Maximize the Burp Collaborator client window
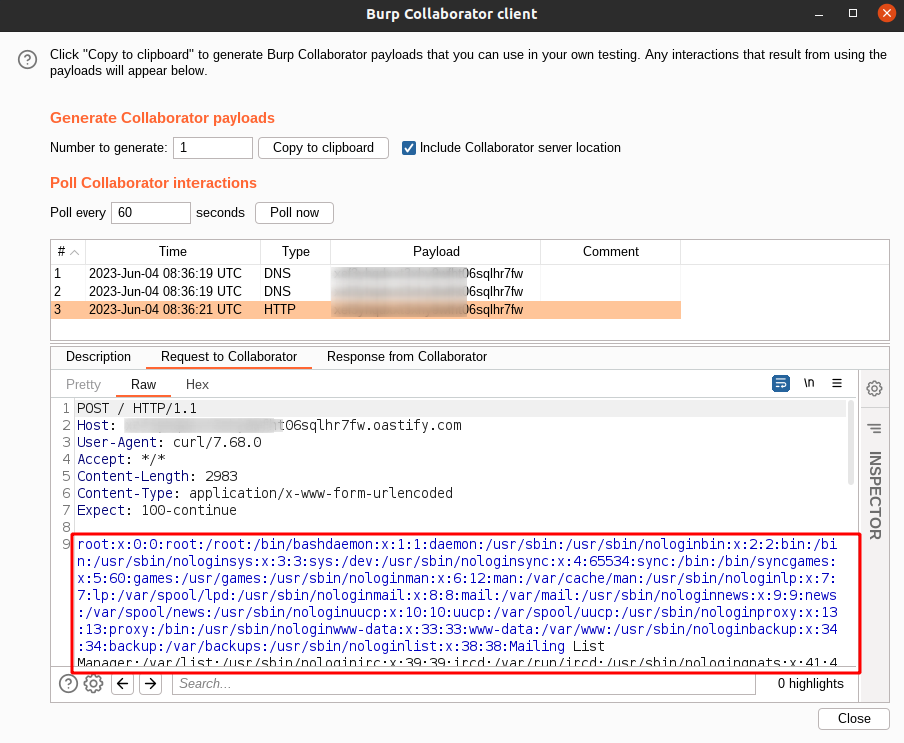This screenshot has width=904, height=743. click(853, 13)
